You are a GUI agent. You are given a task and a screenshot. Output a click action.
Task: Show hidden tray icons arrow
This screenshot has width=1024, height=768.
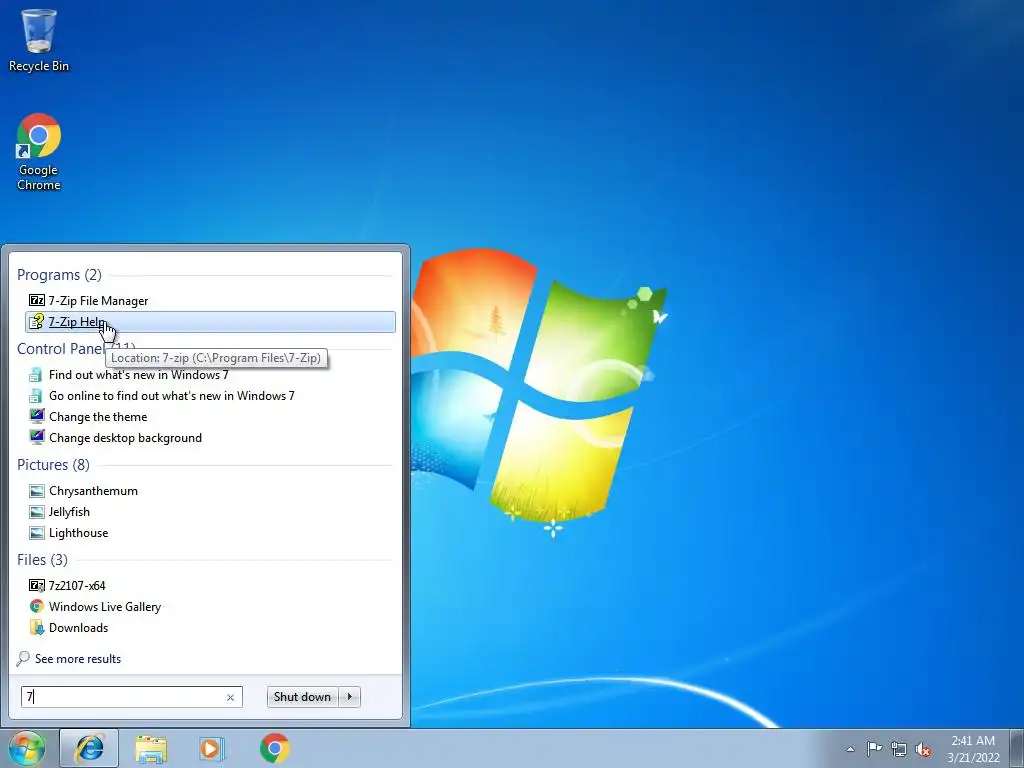coord(850,749)
